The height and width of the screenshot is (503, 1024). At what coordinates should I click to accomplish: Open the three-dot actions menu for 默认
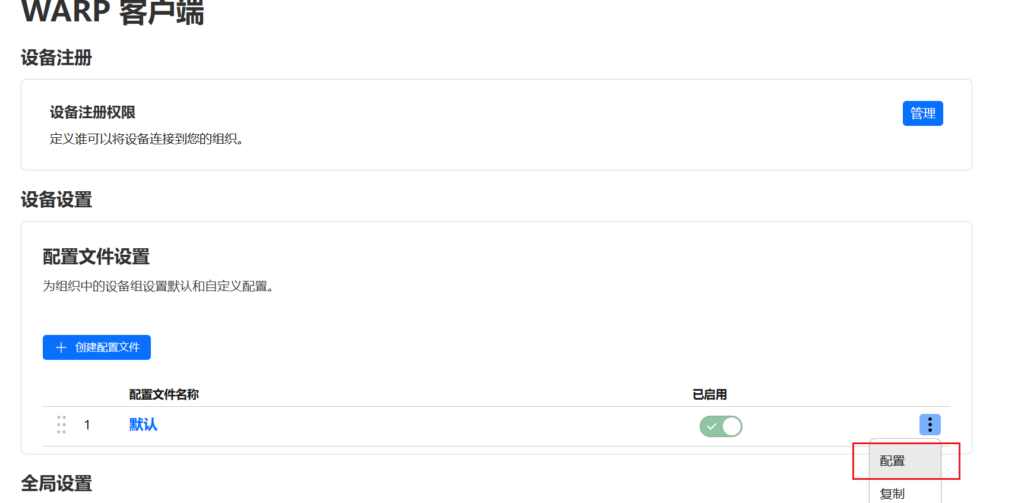930,425
